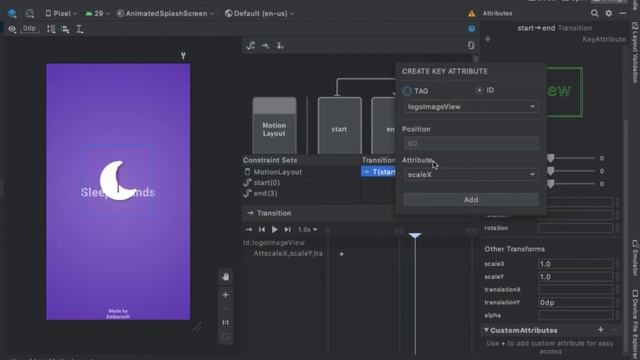640x360 pixels.
Task: Click the default margins 0dp field
Action: tap(29, 29)
